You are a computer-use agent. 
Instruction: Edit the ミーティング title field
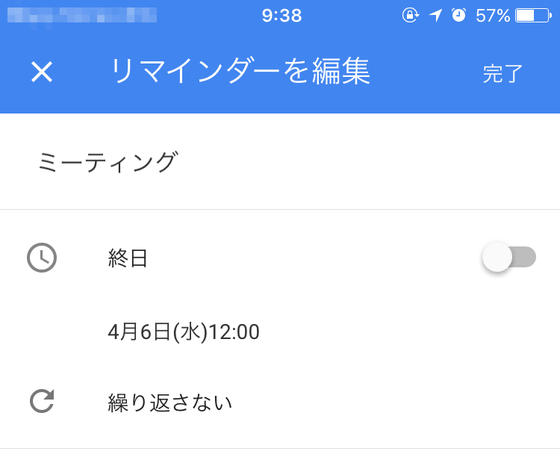click(280, 162)
